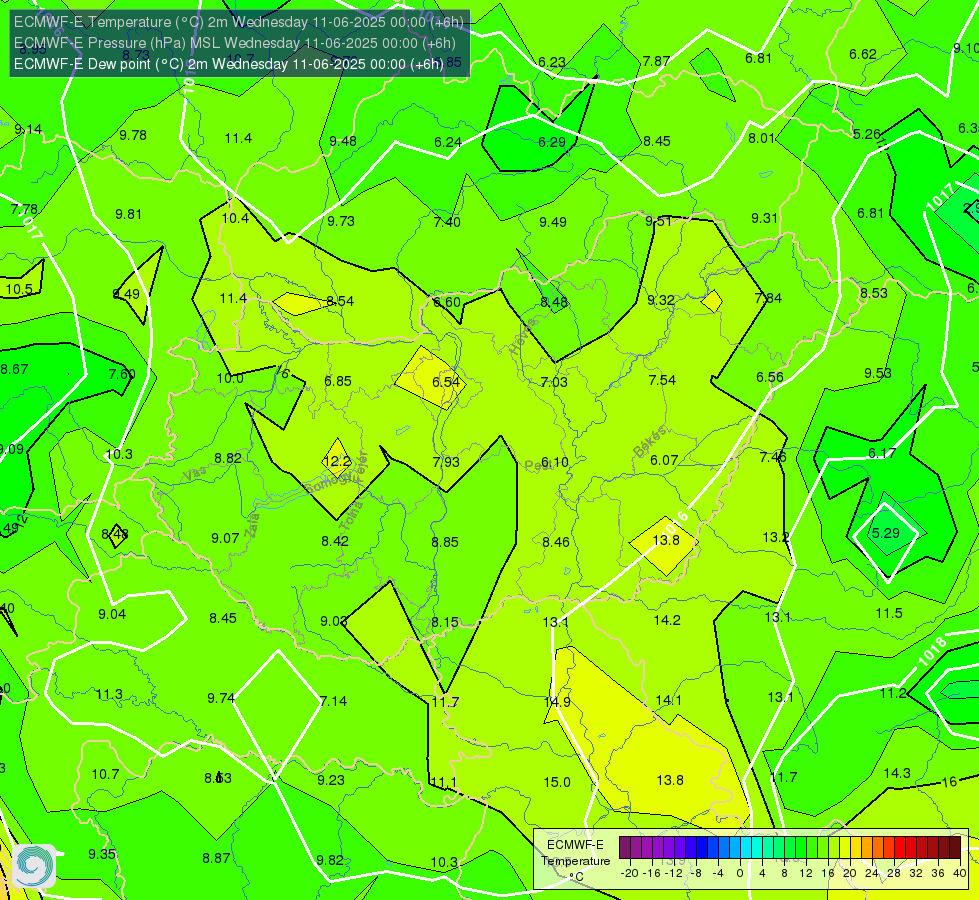Click the 11.1 dew point value
This screenshot has width=979, height=900.
tap(444, 783)
